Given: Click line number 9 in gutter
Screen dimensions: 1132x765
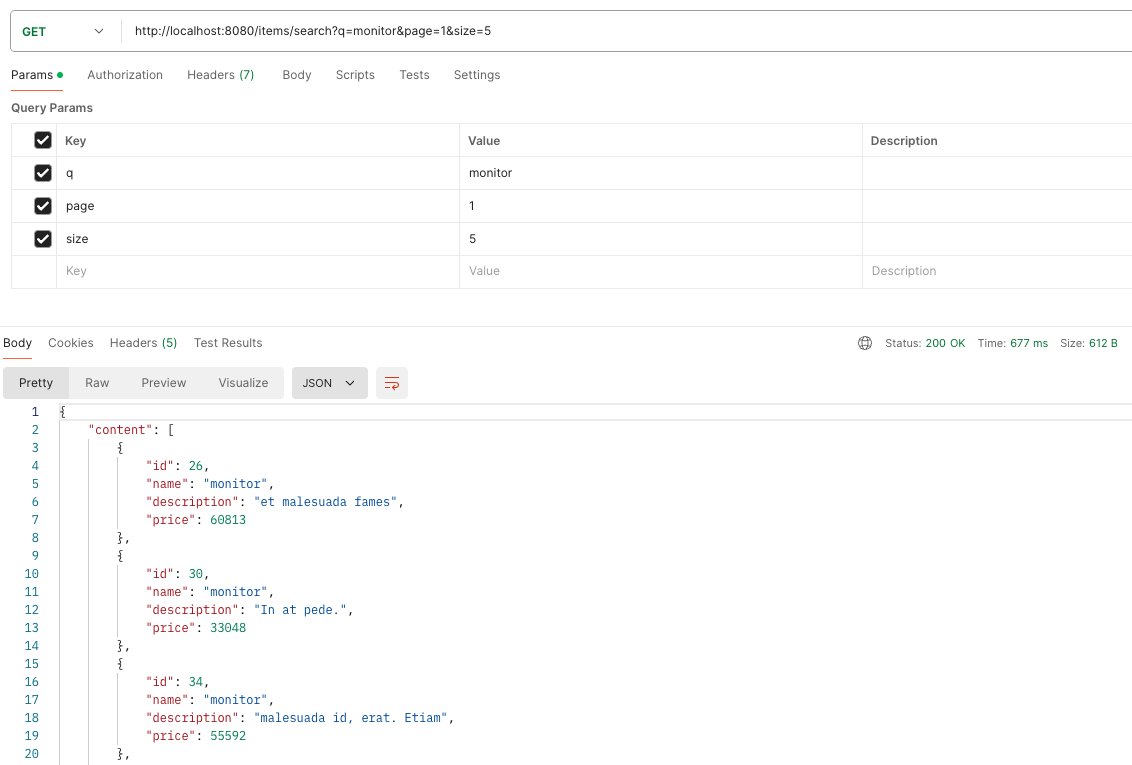Looking at the screenshot, I should tap(35, 556).
